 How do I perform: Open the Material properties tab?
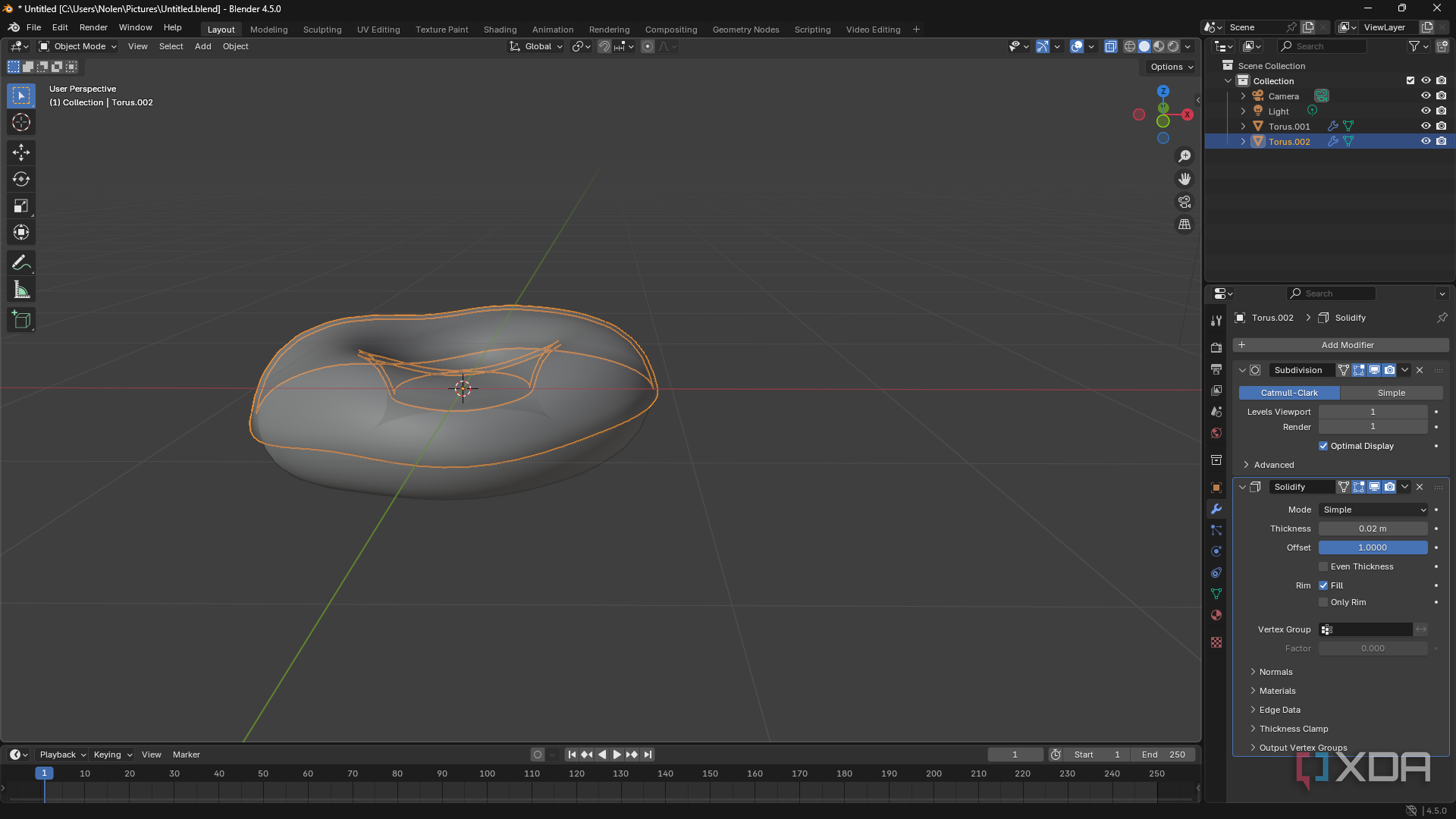click(1216, 615)
